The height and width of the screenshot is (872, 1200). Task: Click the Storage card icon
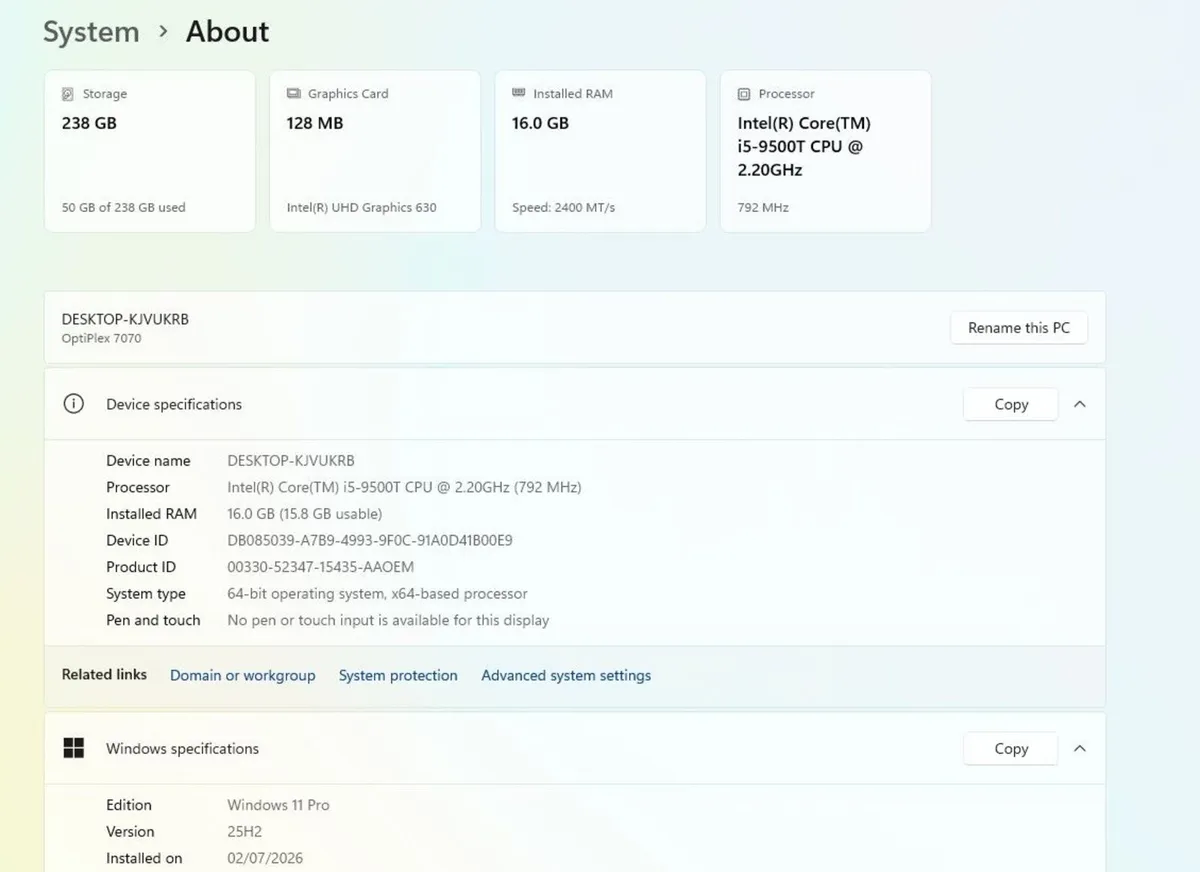click(x=68, y=94)
